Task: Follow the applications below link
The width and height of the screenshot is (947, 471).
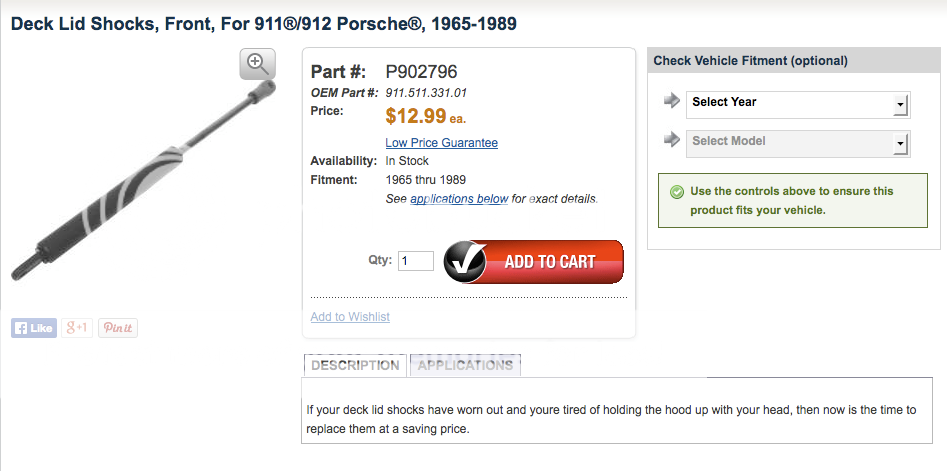Action: (x=459, y=199)
